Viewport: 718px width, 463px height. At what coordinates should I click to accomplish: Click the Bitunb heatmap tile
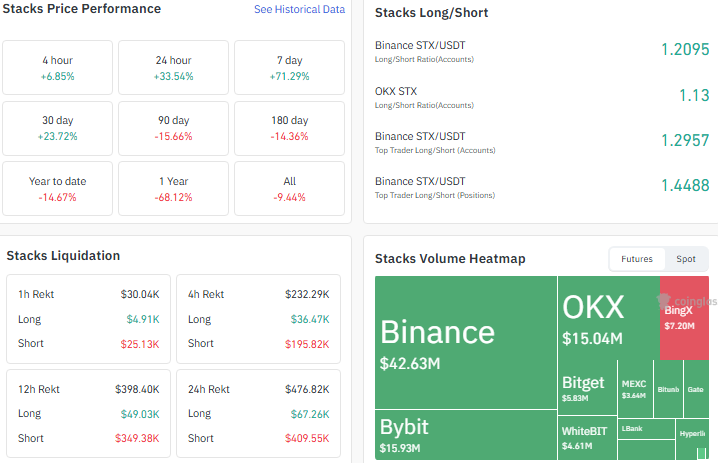pyautogui.click(x=668, y=389)
